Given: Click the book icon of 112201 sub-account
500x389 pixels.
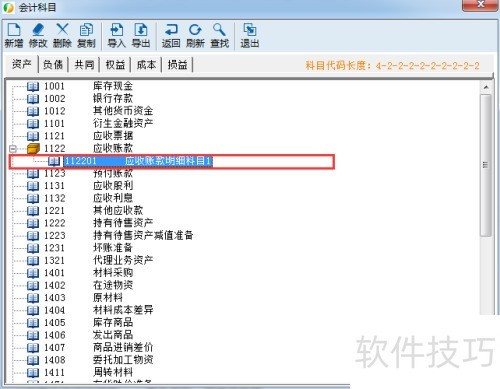Looking at the screenshot, I should (x=54, y=161).
